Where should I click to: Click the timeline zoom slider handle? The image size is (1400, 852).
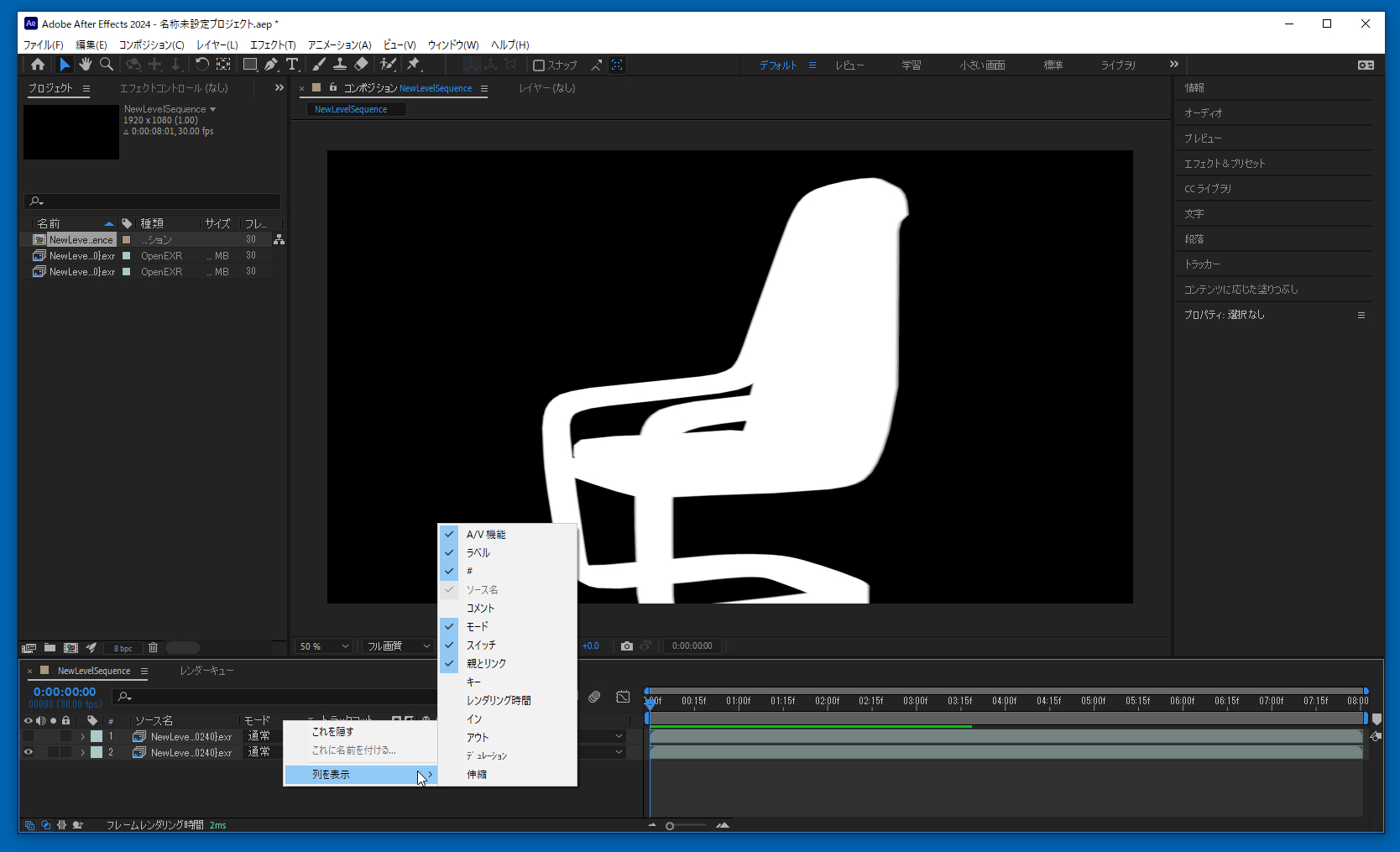tap(670, 826)
